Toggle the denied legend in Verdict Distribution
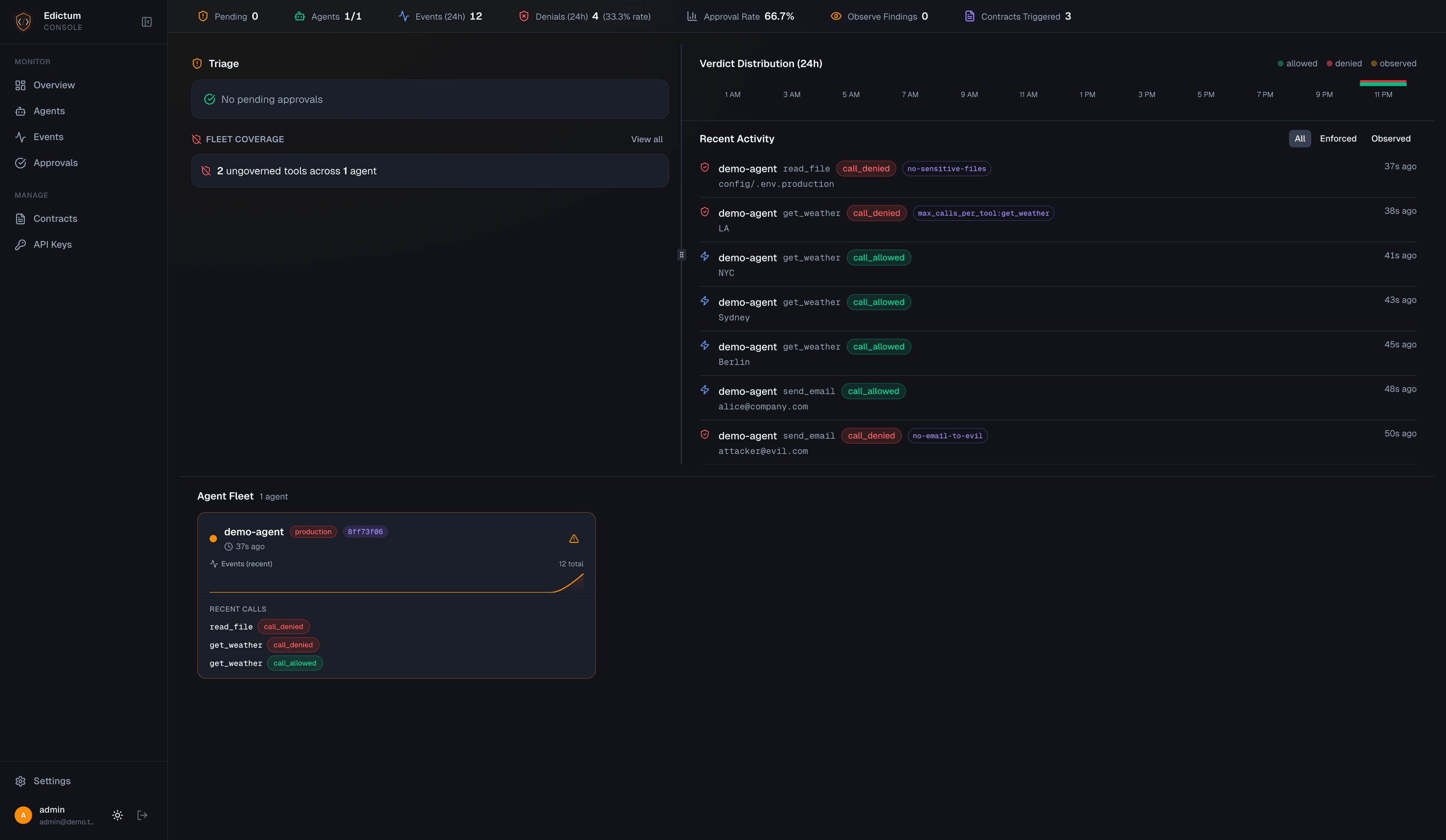The image size is (1446, 840). click(x=1344, y=63)
